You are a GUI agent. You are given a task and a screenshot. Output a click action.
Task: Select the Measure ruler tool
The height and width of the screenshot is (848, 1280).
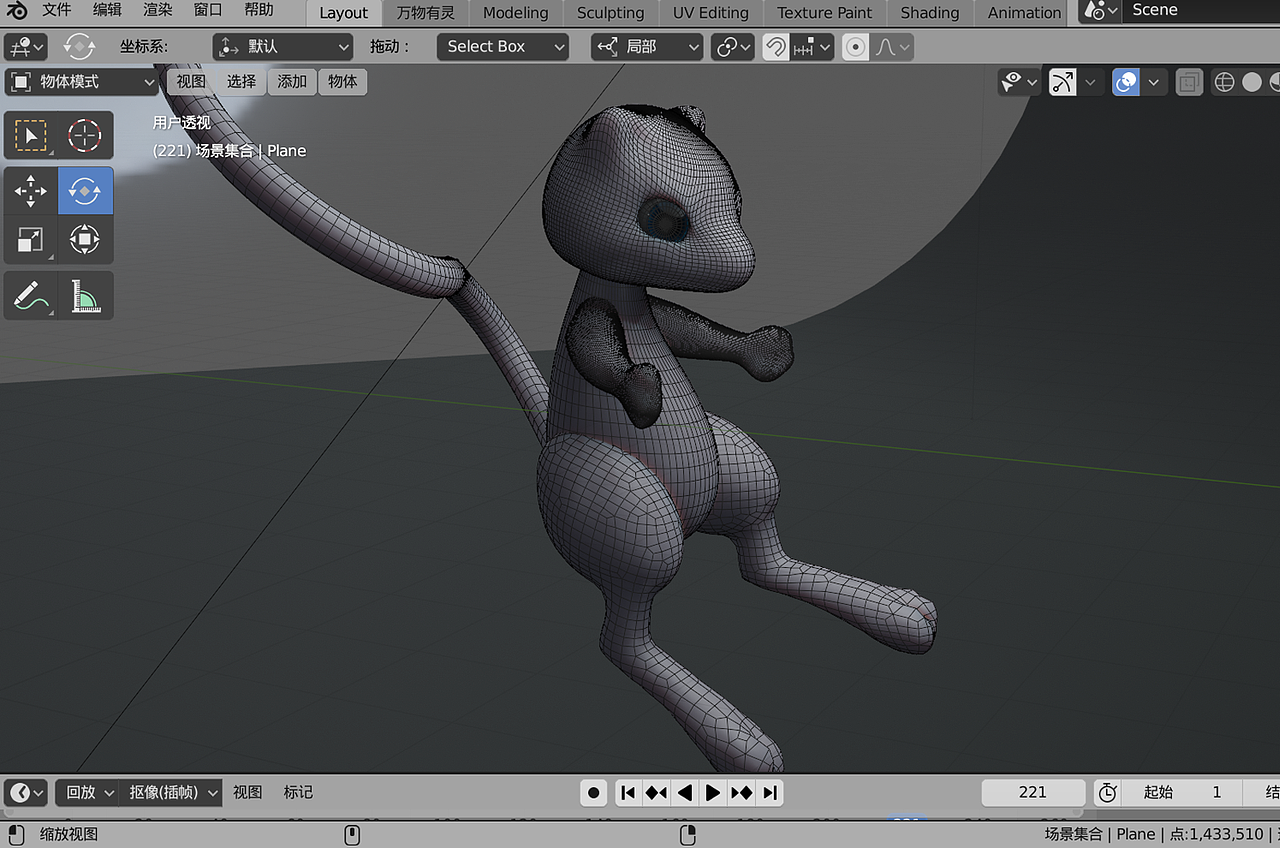point(85,296)
